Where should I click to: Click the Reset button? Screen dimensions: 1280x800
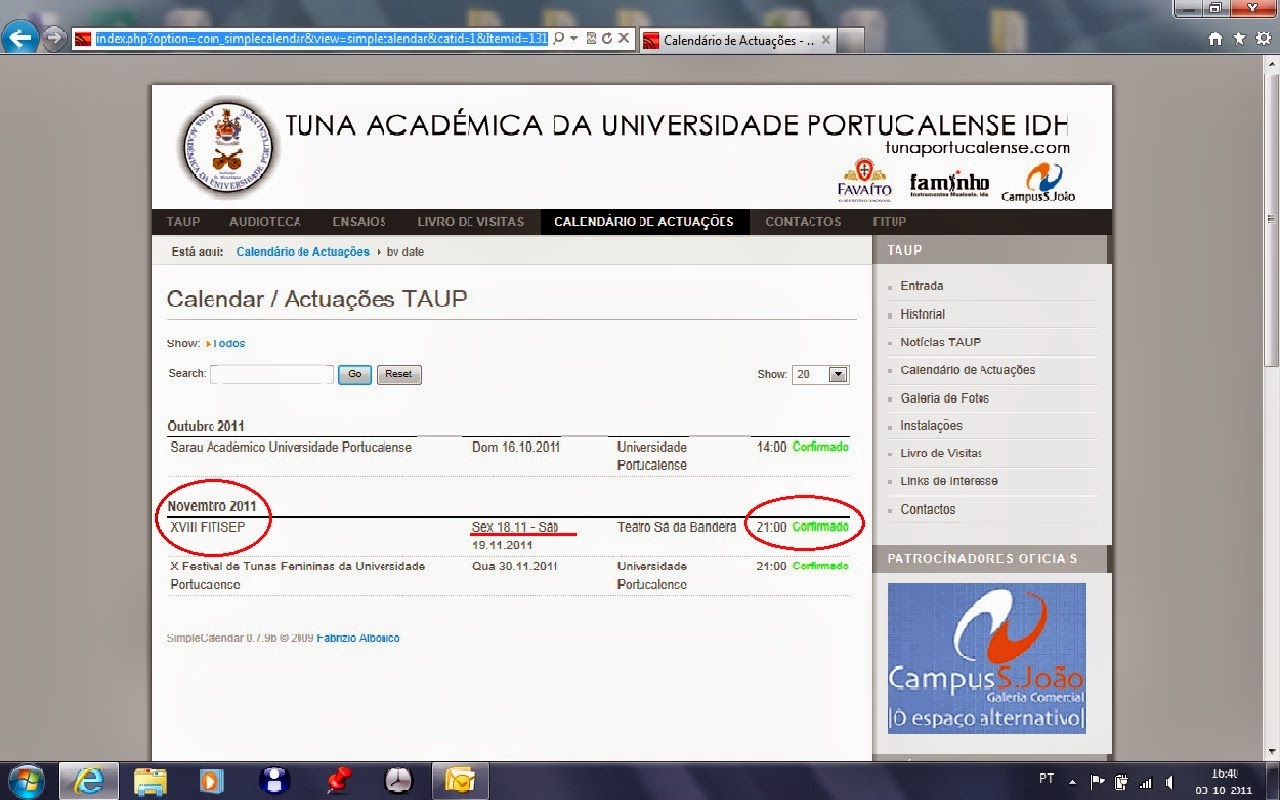coord(398,374)
